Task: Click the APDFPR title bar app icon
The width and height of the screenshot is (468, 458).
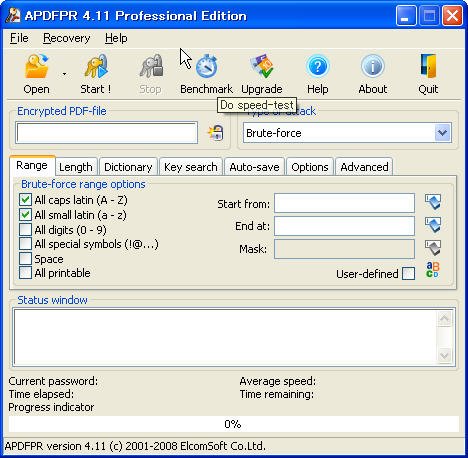Action: point(13,15)
